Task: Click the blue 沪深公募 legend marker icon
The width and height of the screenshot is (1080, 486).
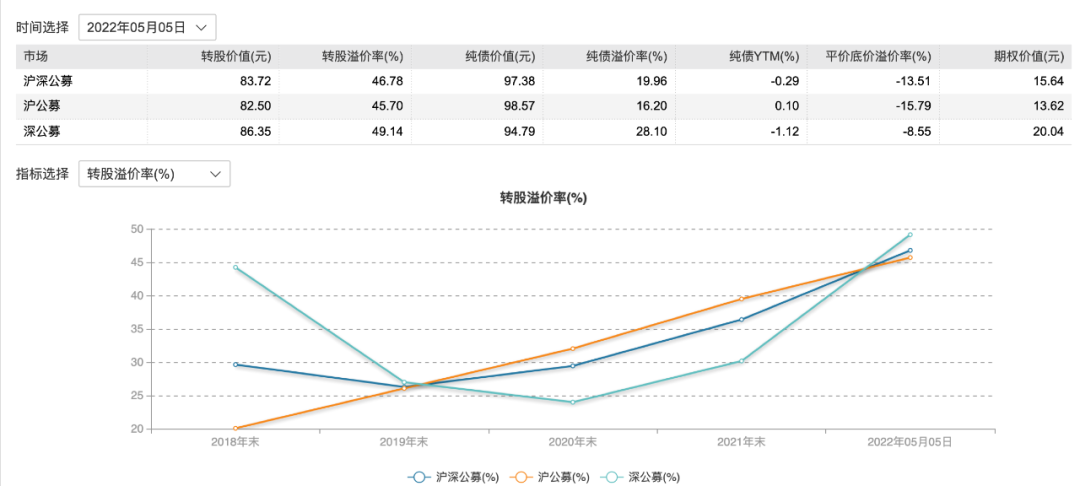Action: coord(420,477)
